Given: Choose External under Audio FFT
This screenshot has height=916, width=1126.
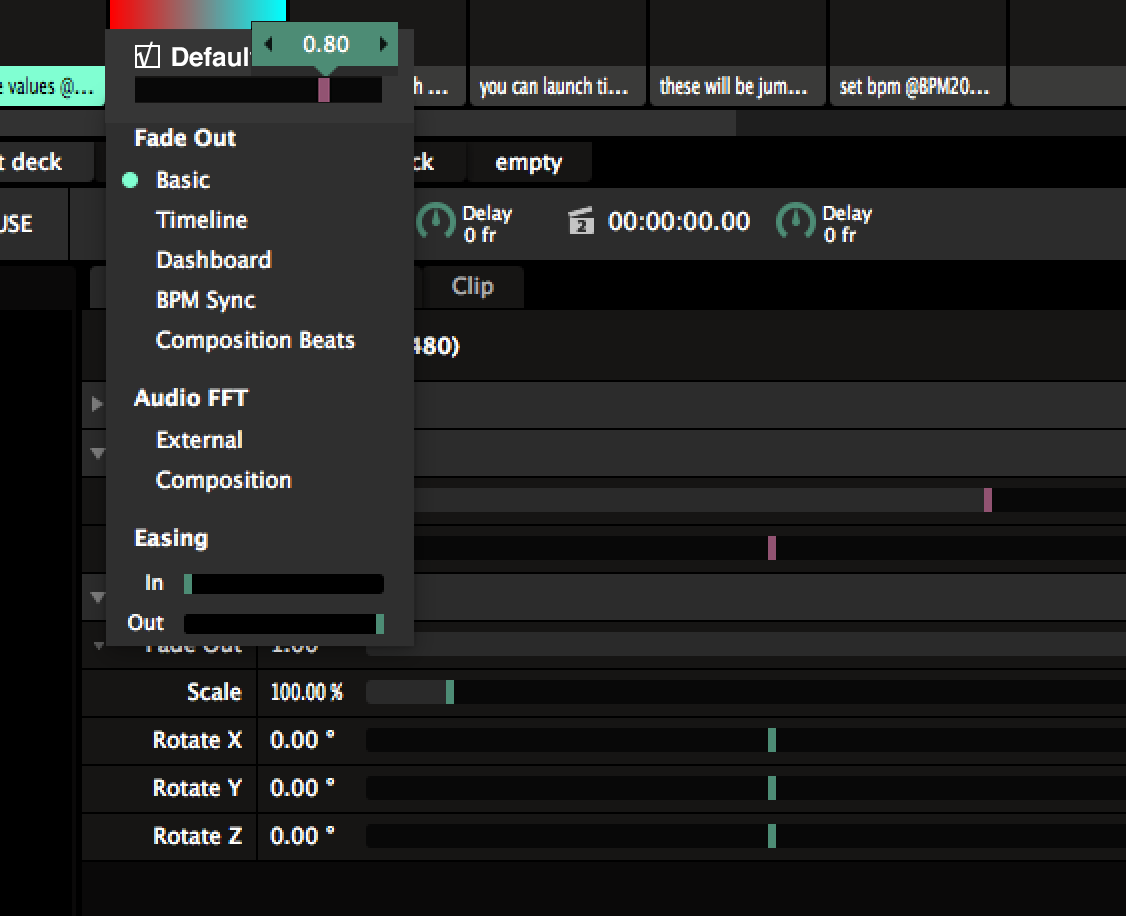Looking at the screenshot, I should [x=199, y=440].
